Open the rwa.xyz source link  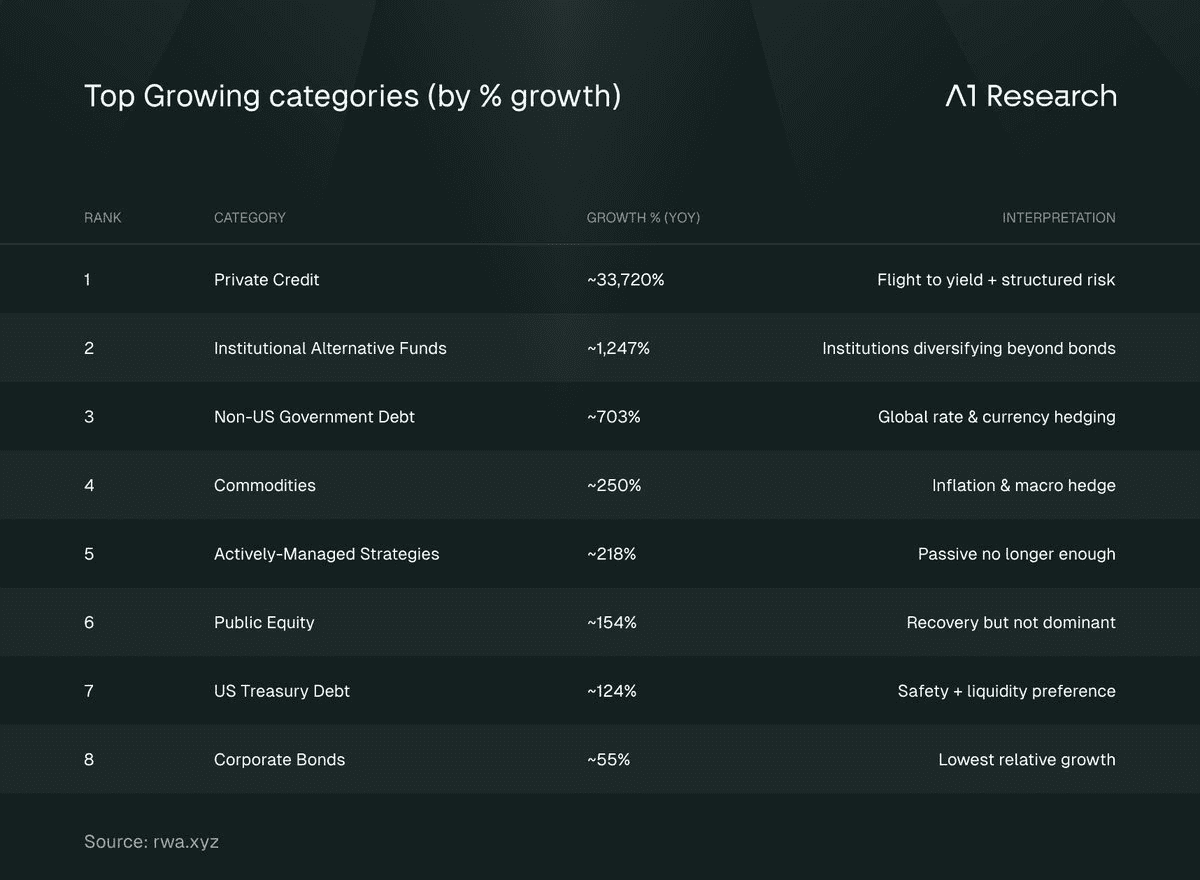[x=186, y=842]
